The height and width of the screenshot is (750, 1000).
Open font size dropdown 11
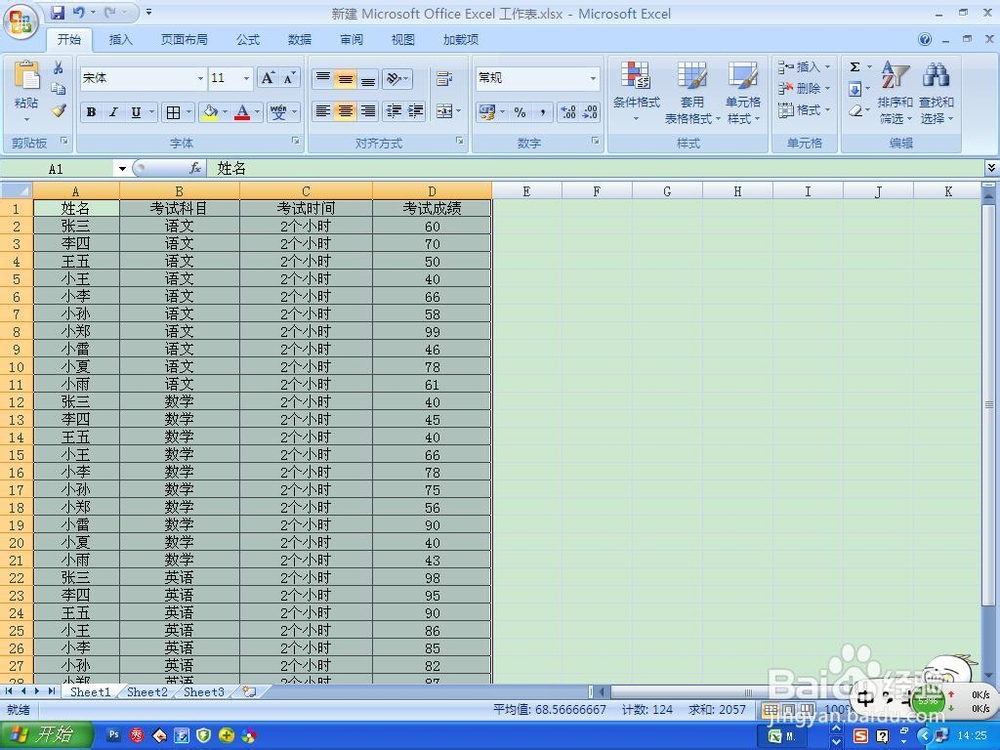coord(246,78)
